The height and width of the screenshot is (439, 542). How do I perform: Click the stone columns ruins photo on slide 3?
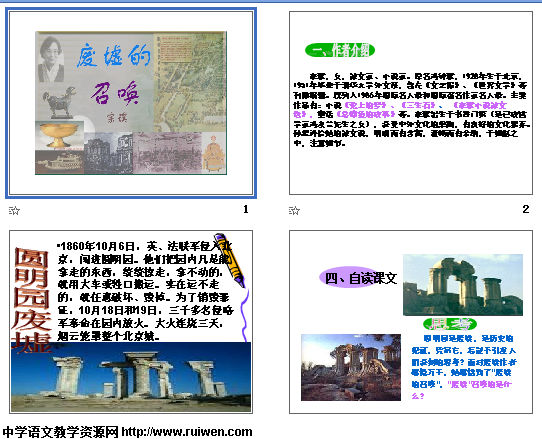(x=131, y=377)
